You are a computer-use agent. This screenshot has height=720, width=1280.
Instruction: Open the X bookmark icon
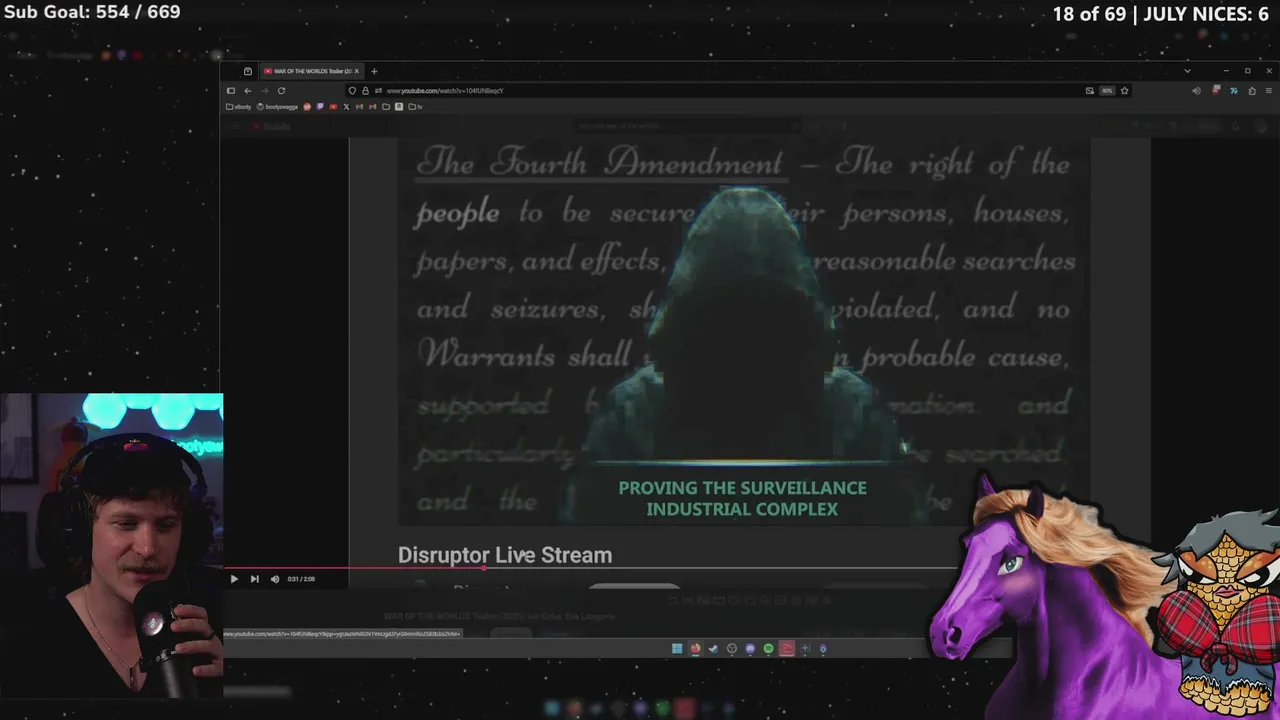pos(346,107)
